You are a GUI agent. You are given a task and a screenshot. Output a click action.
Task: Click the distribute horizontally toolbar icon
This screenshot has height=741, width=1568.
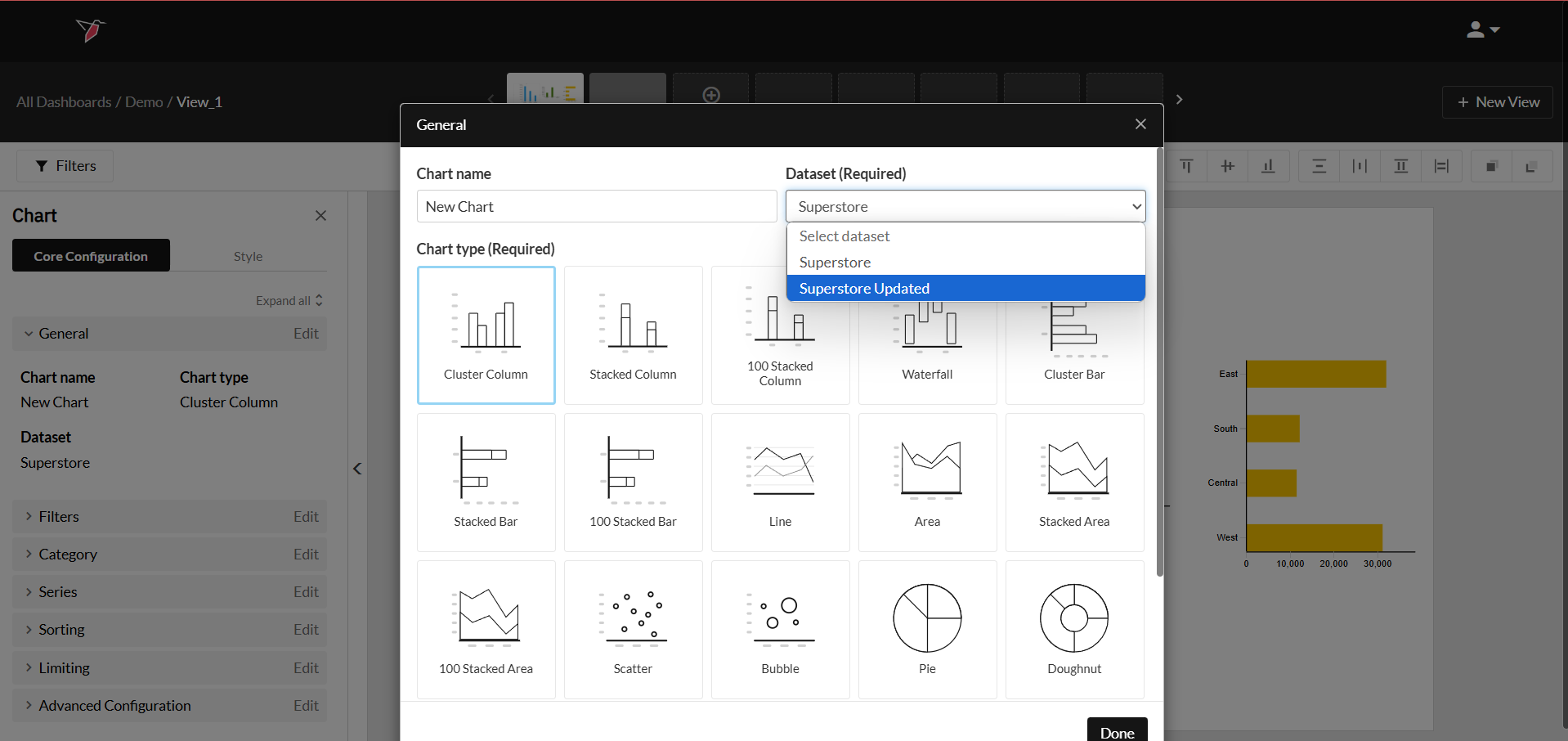pyautogui.click(x=1360, y=166)
